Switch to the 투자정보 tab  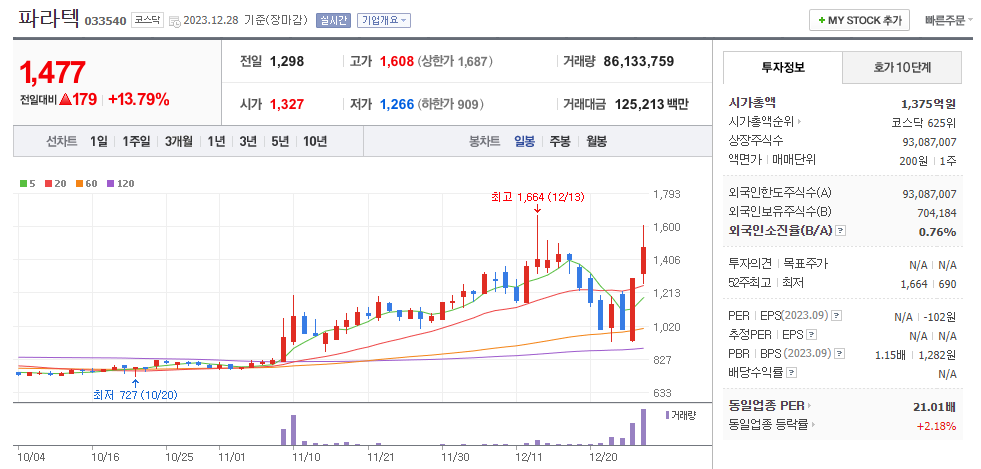click(783, 68)
